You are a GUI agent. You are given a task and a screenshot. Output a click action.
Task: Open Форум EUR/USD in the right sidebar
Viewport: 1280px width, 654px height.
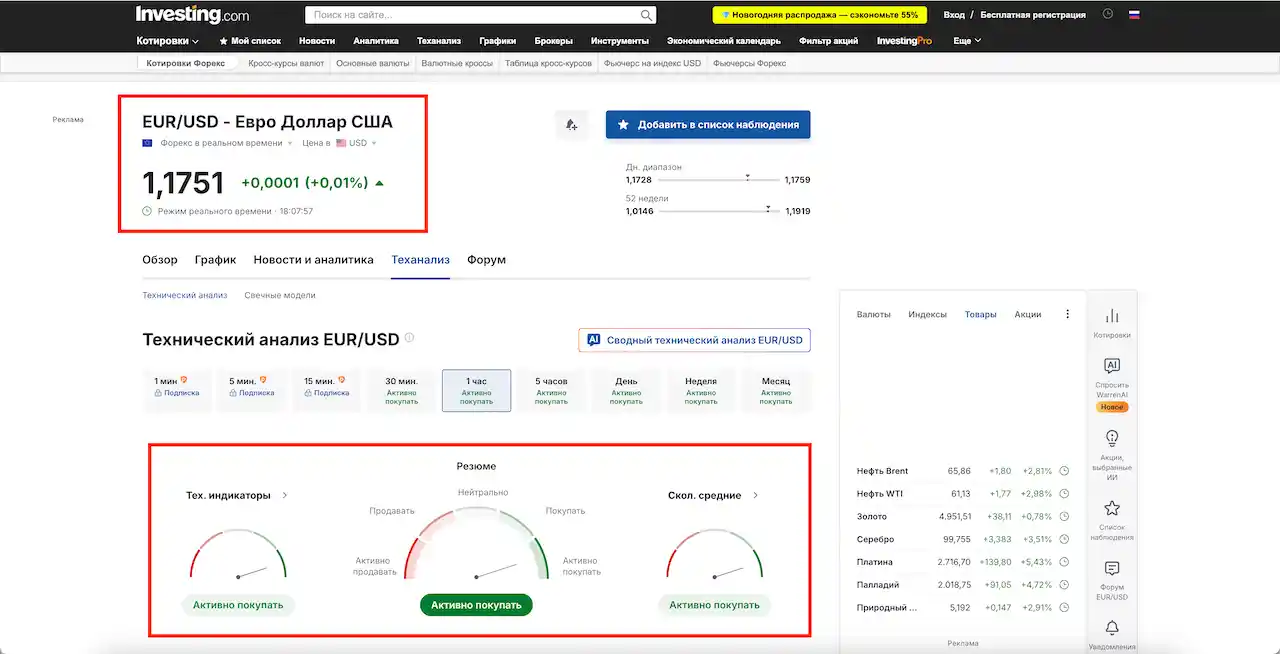click(1111, 581)
